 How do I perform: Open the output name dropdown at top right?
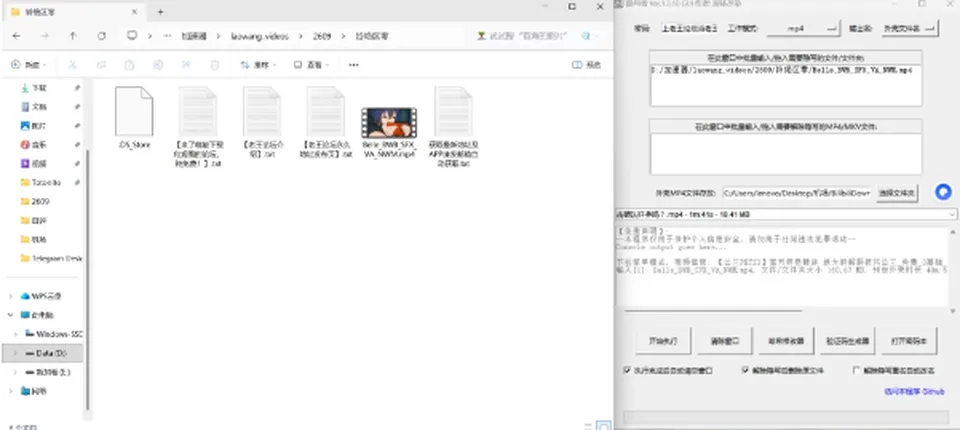tap(909, 28)
